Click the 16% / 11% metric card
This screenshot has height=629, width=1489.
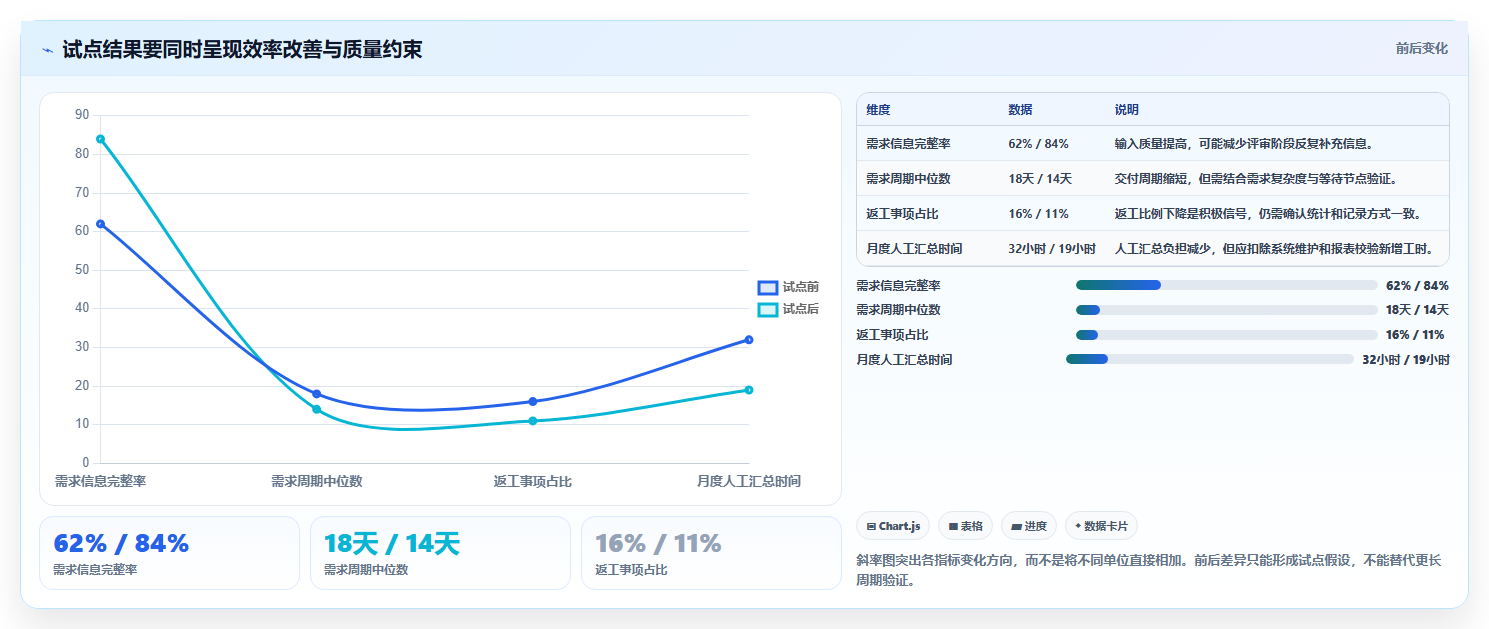point(711,553)
